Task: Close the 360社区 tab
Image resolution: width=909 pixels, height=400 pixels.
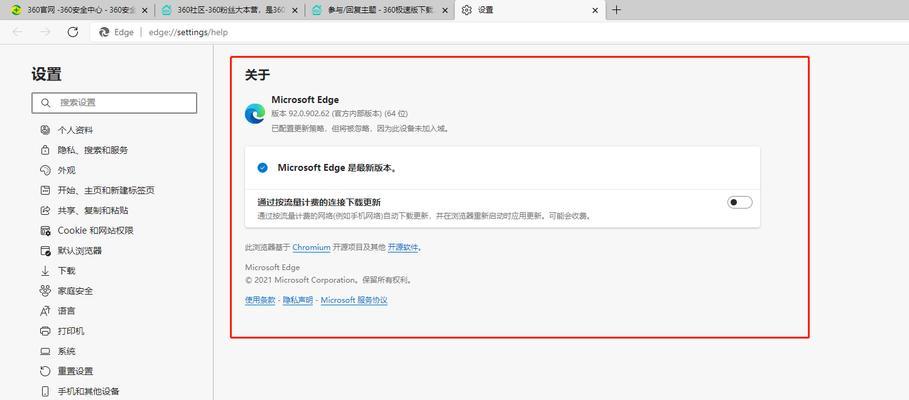Action: (x=294, y=10)
